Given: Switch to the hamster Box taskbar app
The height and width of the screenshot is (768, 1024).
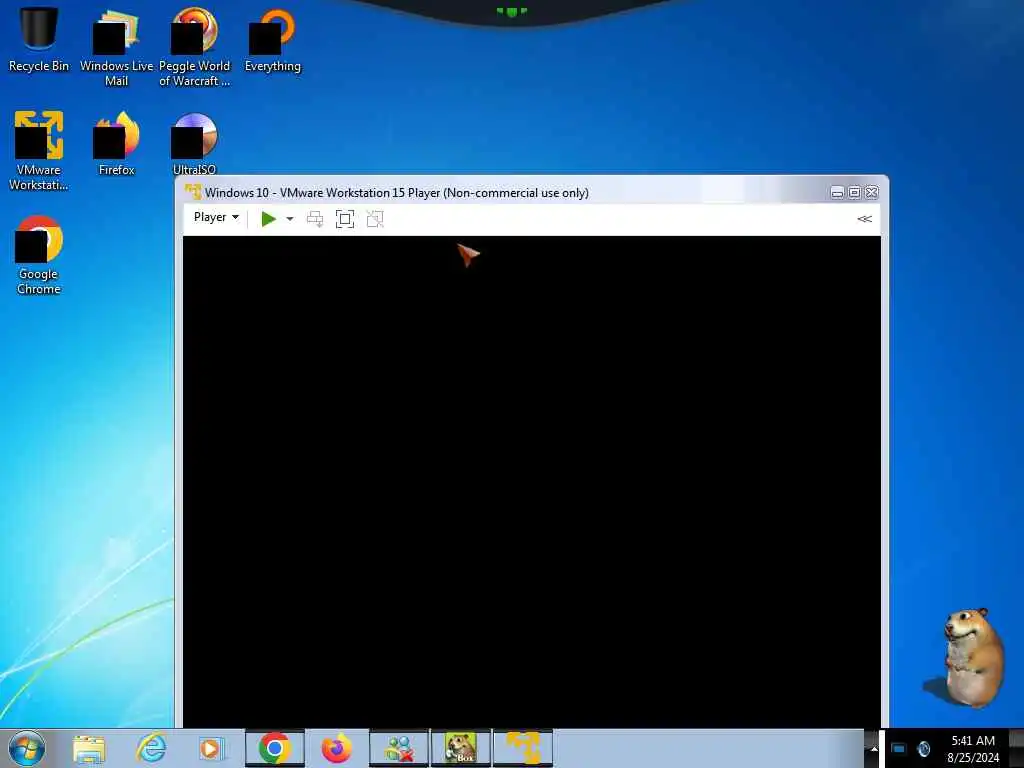Looking at the screenshot, I should tap(461, 748).
